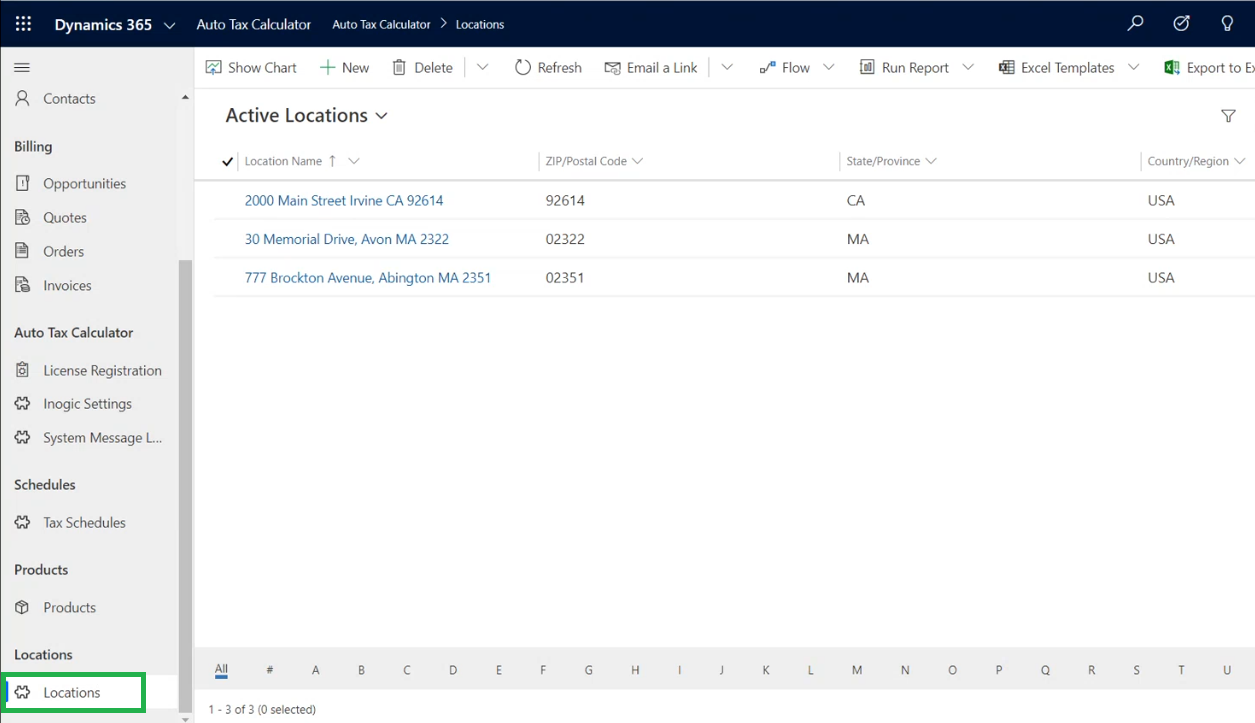Screen dimensions: 1255x723
Task: Click the New plus icon
Action: (327, 67)
